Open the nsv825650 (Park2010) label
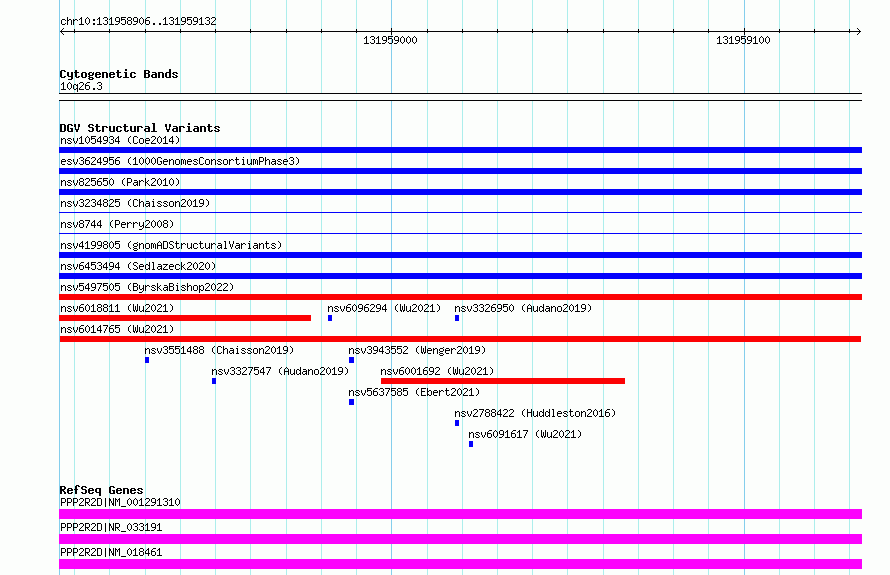This screenshot has width=890, height=575. click(x=120, y=182)
